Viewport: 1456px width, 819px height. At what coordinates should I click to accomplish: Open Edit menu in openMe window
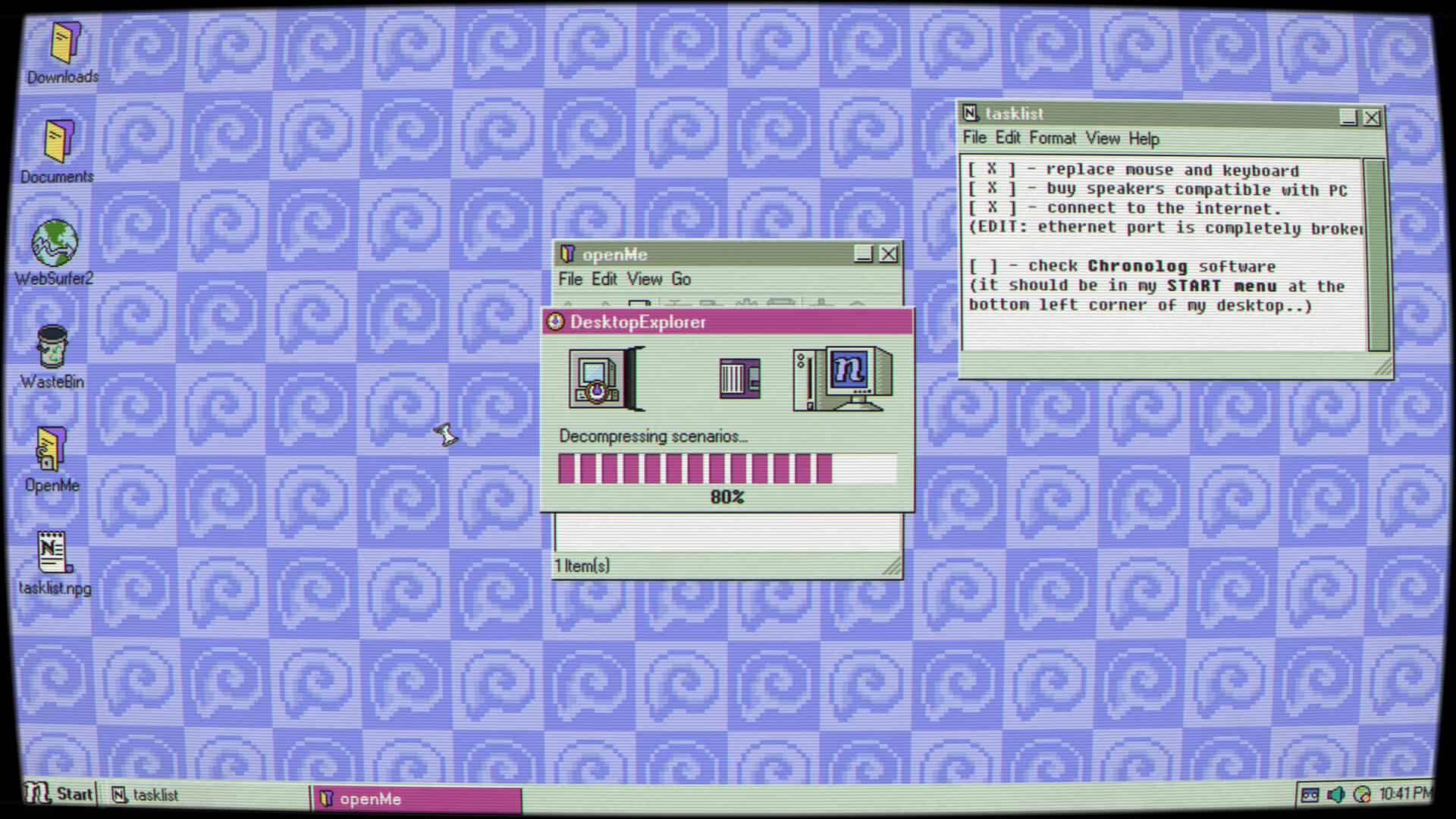[604, 279]
